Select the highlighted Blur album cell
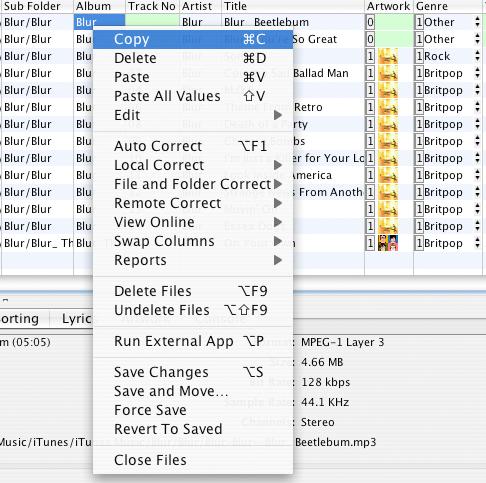This screenshot has width=486, height=483. pos(99,22)
